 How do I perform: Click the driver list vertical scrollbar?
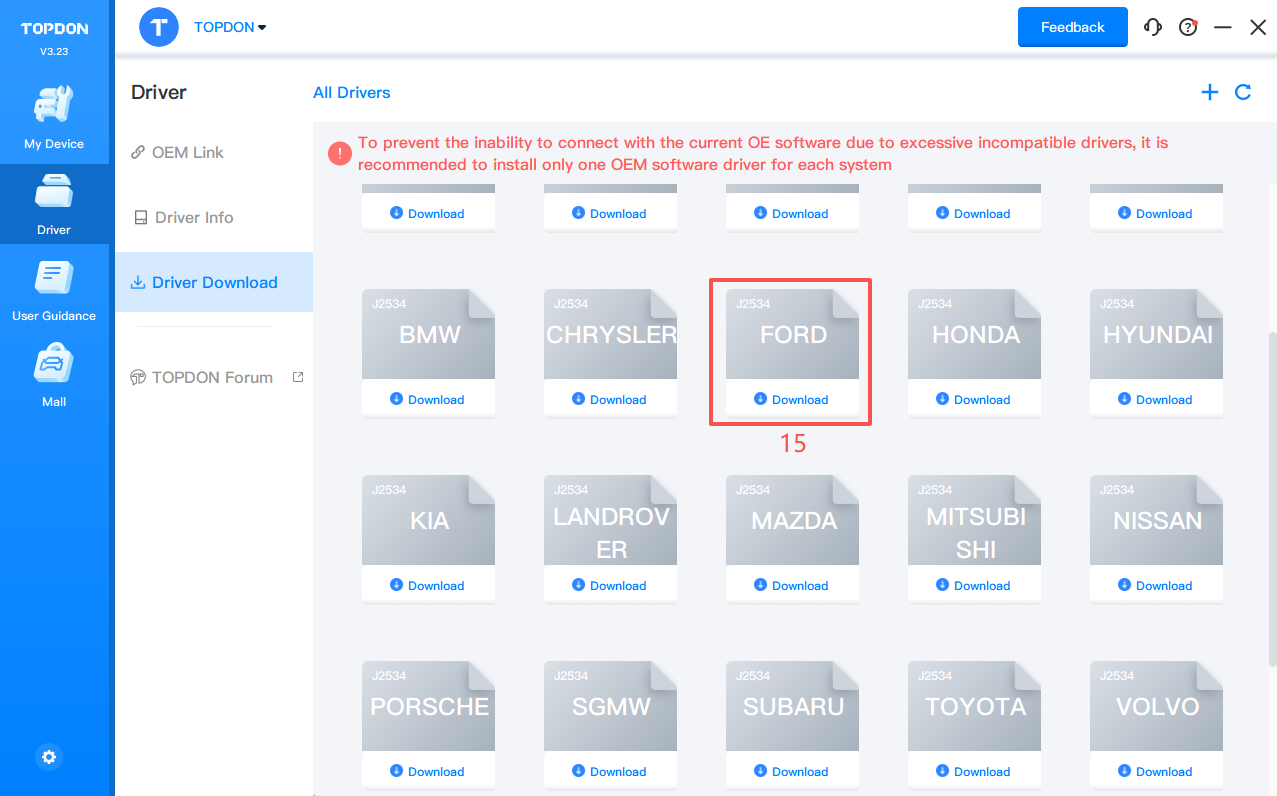point(1271,500)
